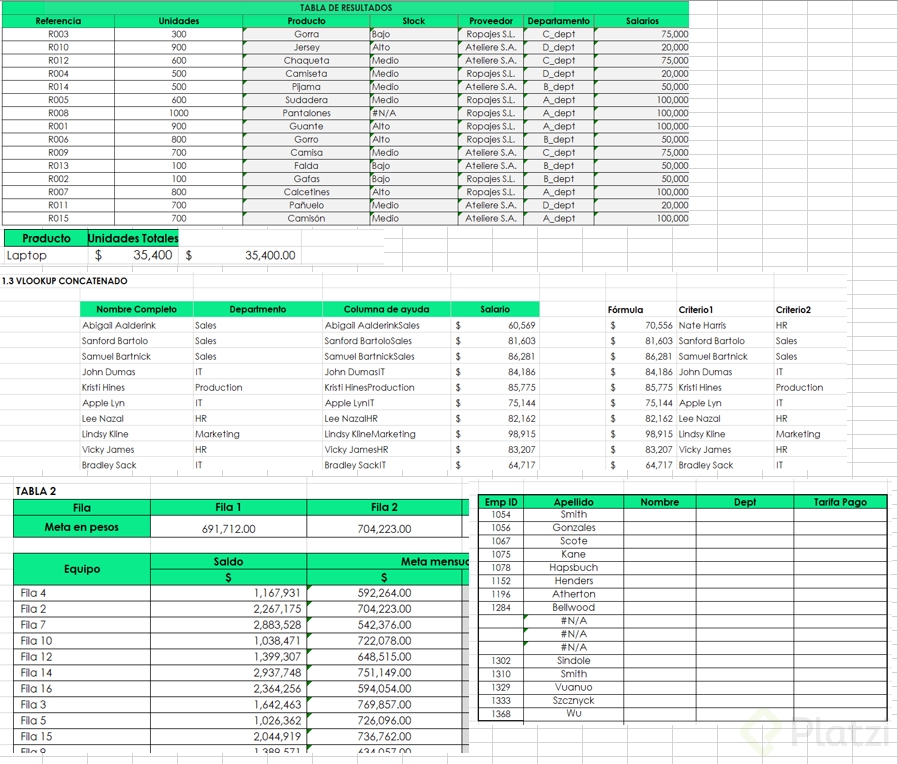This screenshot has height=764, width=898.
Task: Select Emp ID cell 1054
Action: pos(501,515)
